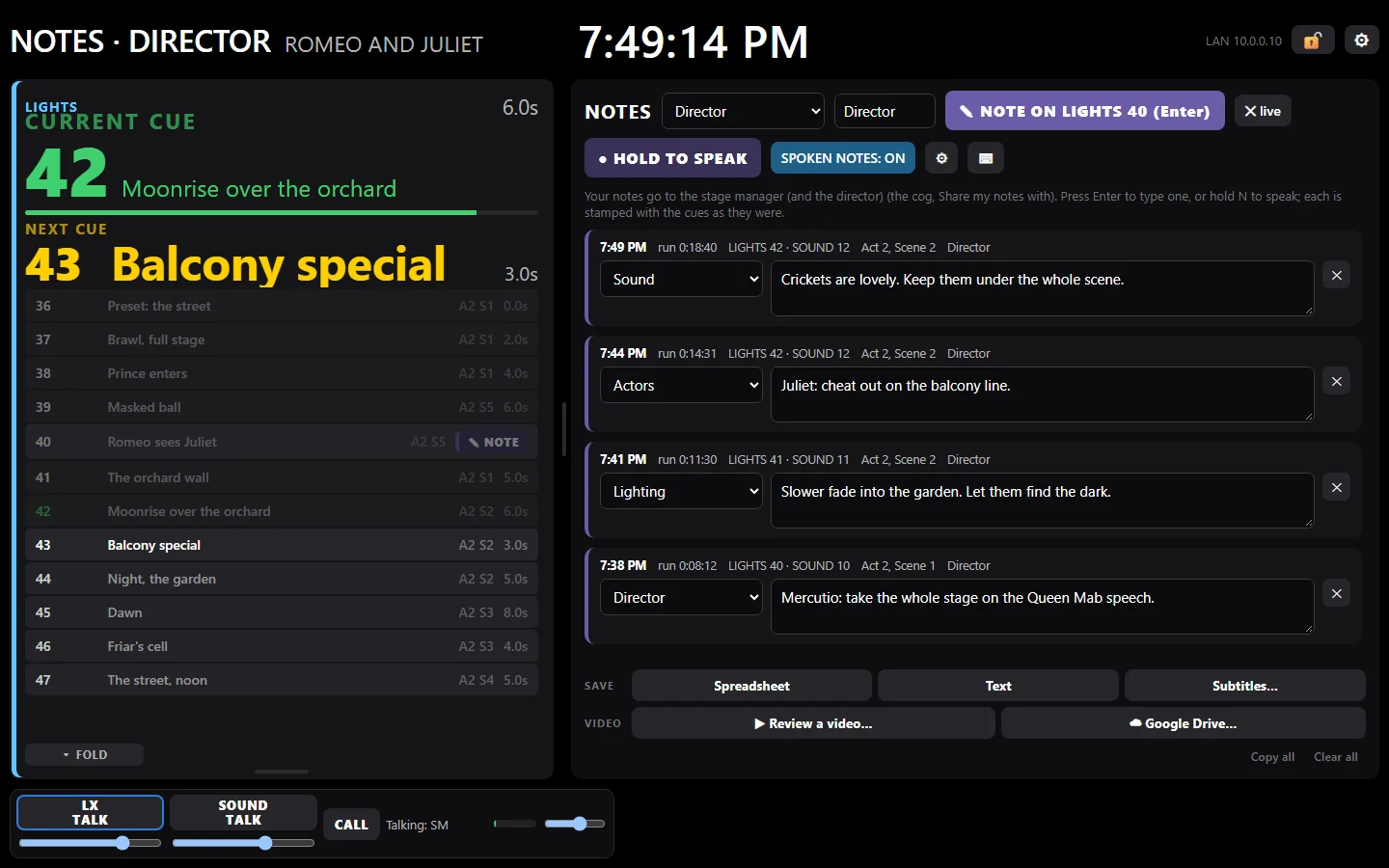The width and height of the screenshot is (1389, 868).
Task: Click the CALL button
Action: pos(351,825)
